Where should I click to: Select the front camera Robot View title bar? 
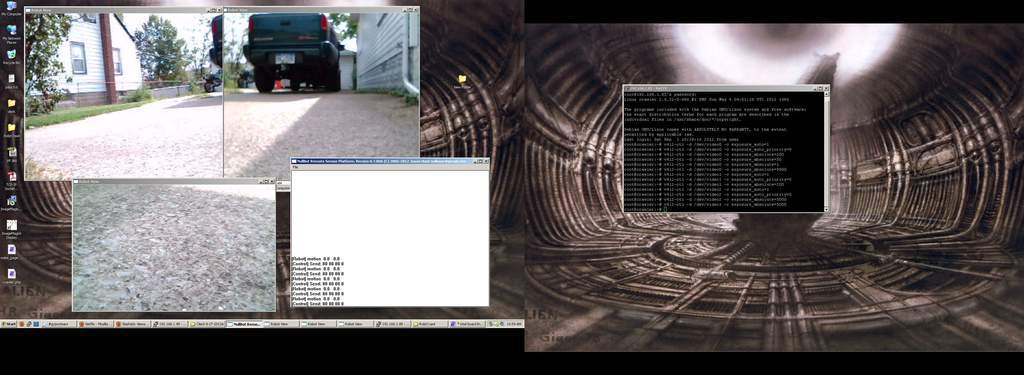[x=123, y=10]
